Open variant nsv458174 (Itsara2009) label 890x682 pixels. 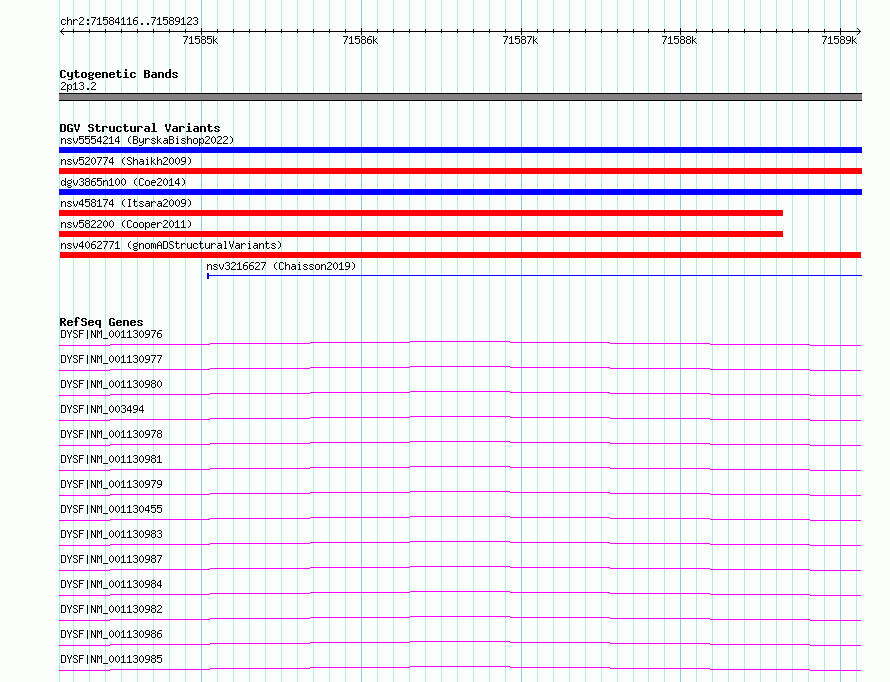[126, 203]
